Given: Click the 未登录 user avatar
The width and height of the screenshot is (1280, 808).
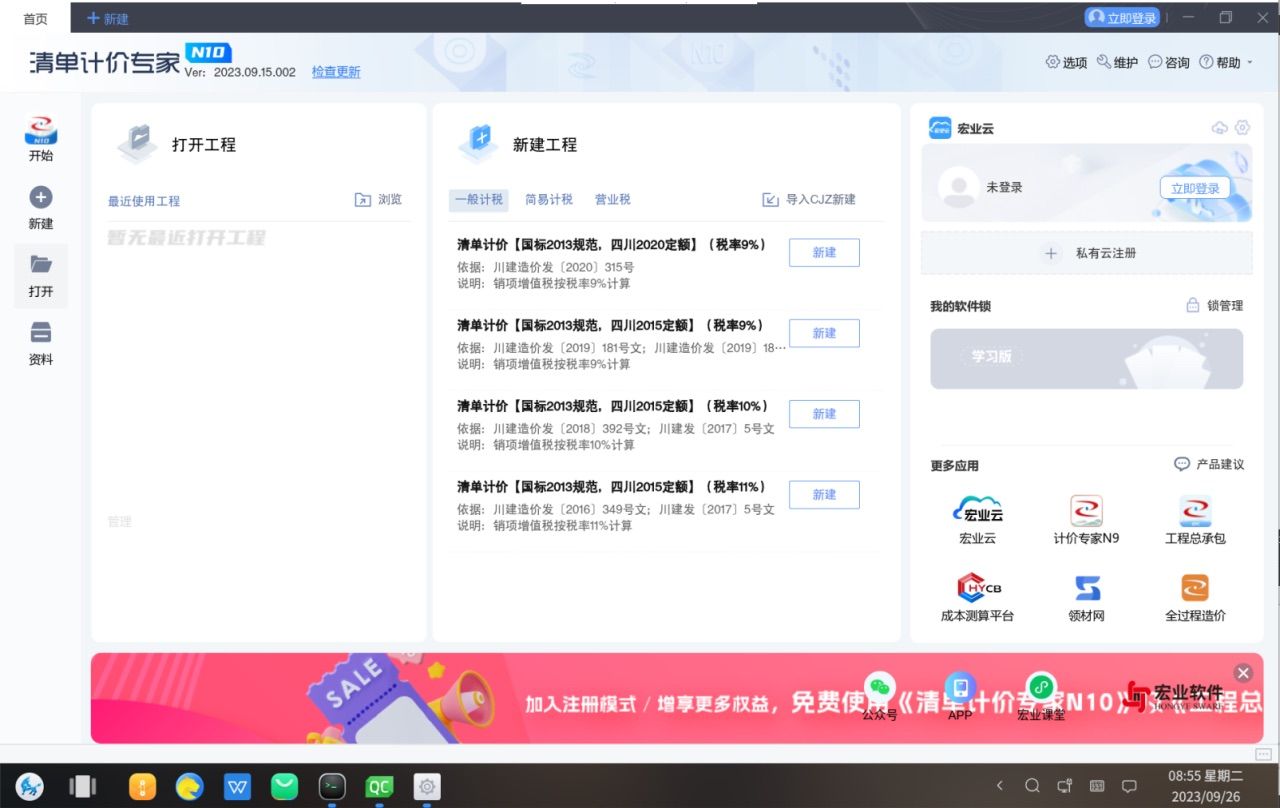Looking at the screenshot, I should click(x=959, y=187).
